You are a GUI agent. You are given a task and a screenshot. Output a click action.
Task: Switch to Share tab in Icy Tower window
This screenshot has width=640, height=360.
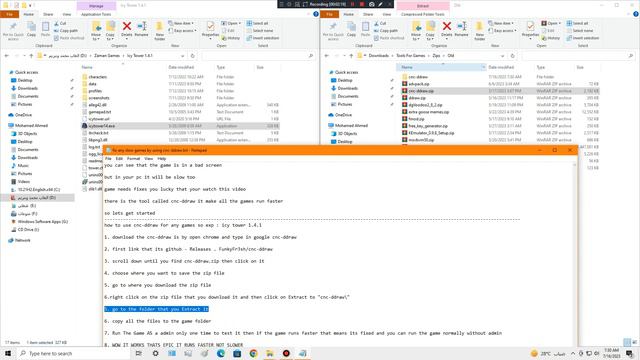pyautogui.click(x=48, y=14)
